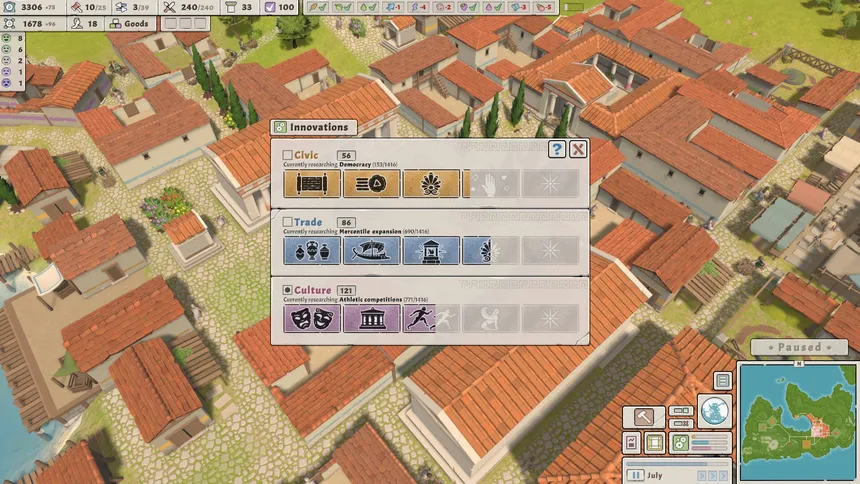Open the game menu list icon
The image size is (860, 484).
click(723, 380)
